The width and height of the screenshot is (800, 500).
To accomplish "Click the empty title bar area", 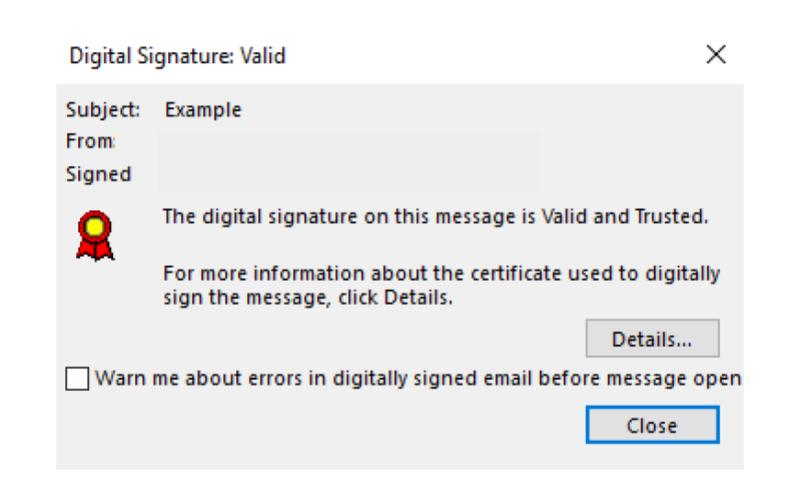I will (x=480, y=59).
